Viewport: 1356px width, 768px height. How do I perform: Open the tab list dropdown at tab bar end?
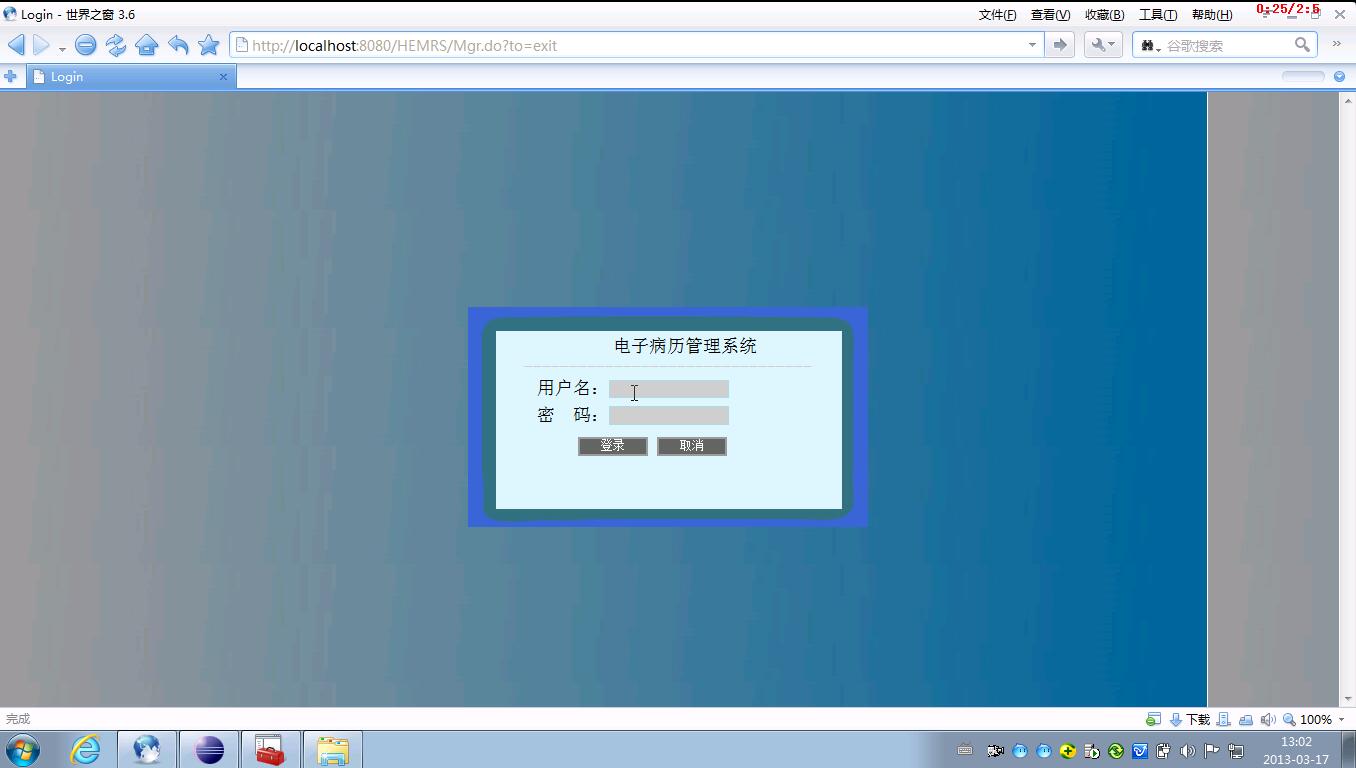(x=1339, y=76)
